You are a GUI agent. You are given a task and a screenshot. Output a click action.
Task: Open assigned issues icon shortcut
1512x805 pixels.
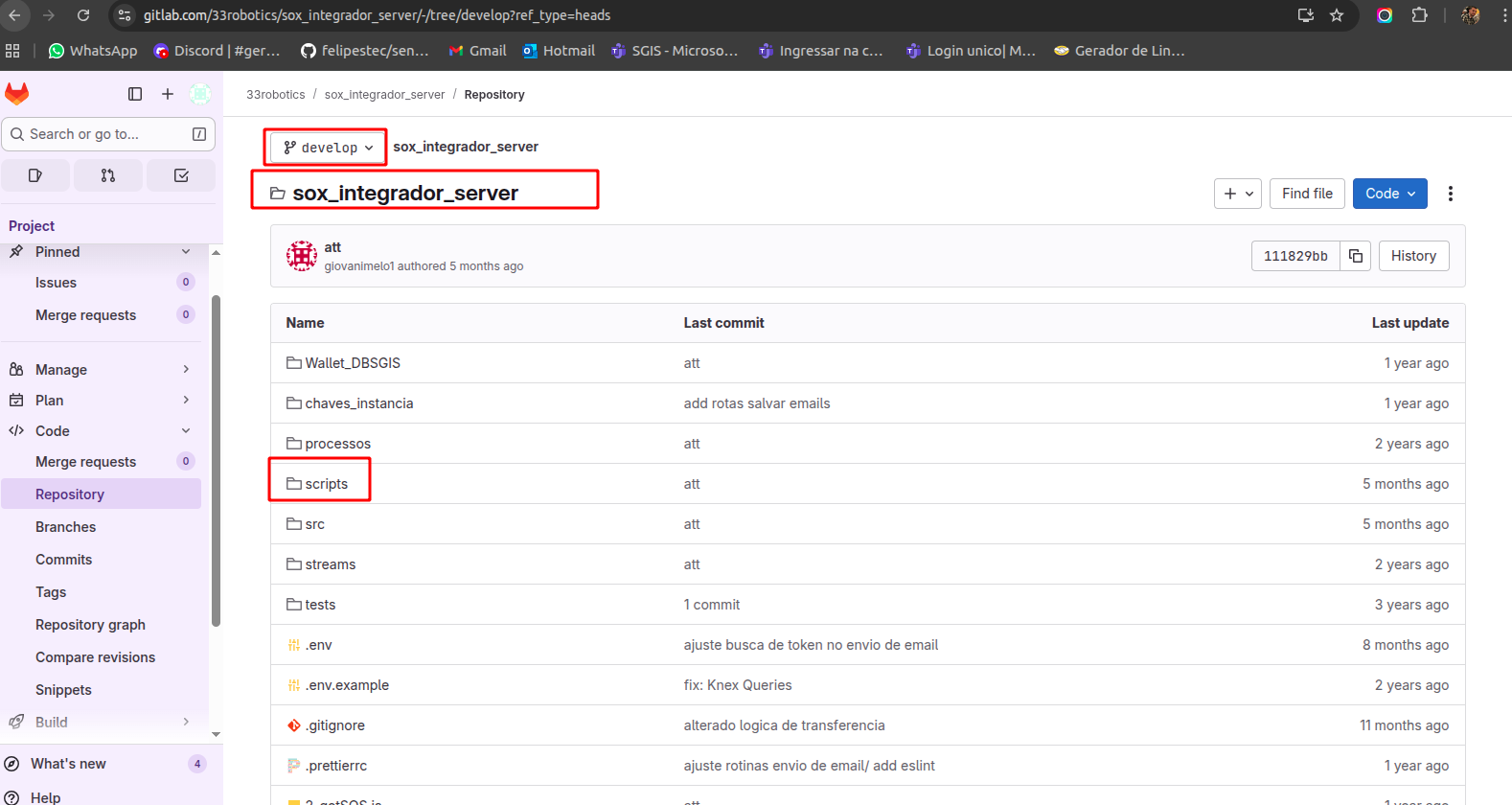pyautogui.click(x=35, y=175)
